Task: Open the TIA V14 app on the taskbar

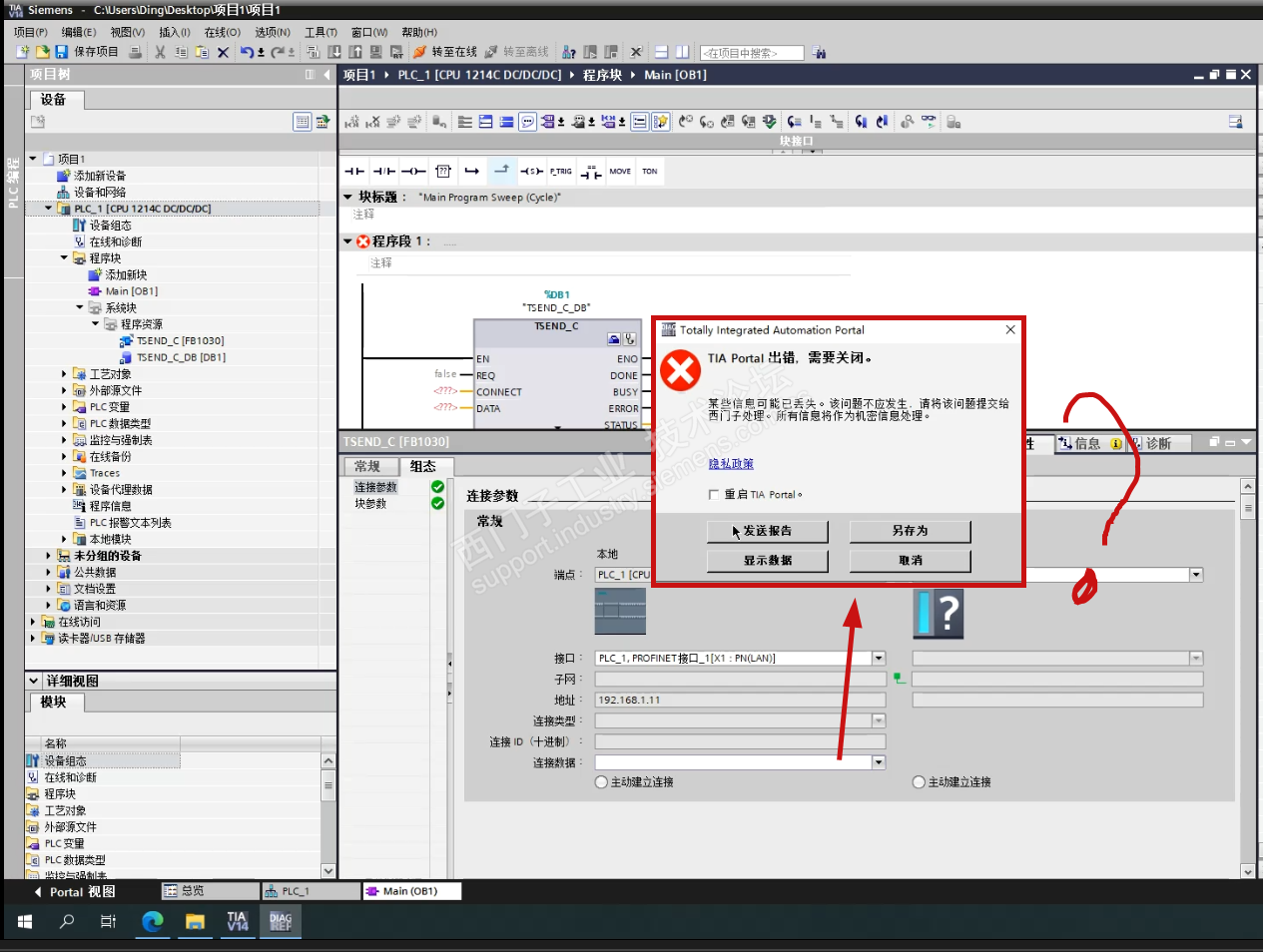Action: pos(238,921)
